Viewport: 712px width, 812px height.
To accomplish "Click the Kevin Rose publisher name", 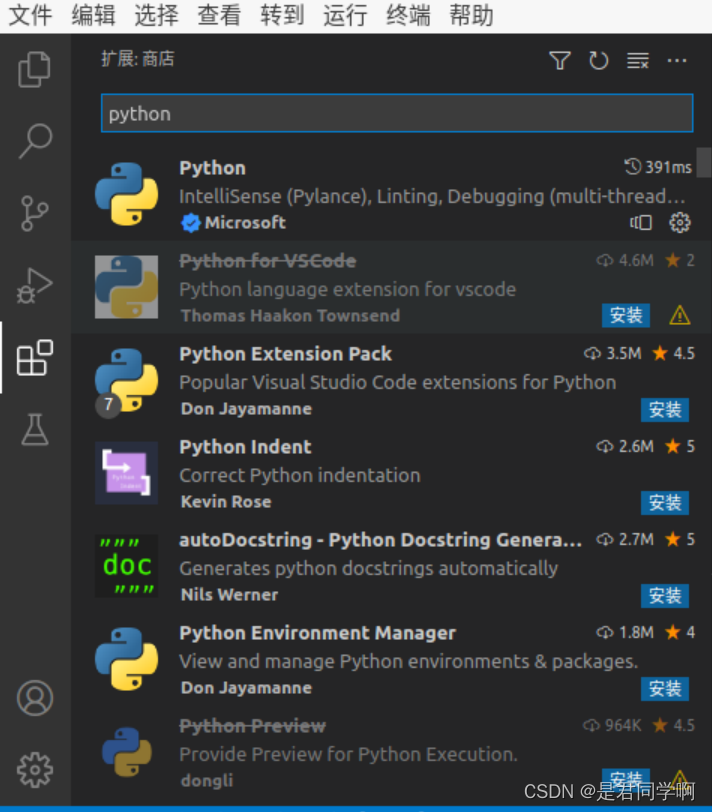I will pyautogui.click(x=226, y=501).
